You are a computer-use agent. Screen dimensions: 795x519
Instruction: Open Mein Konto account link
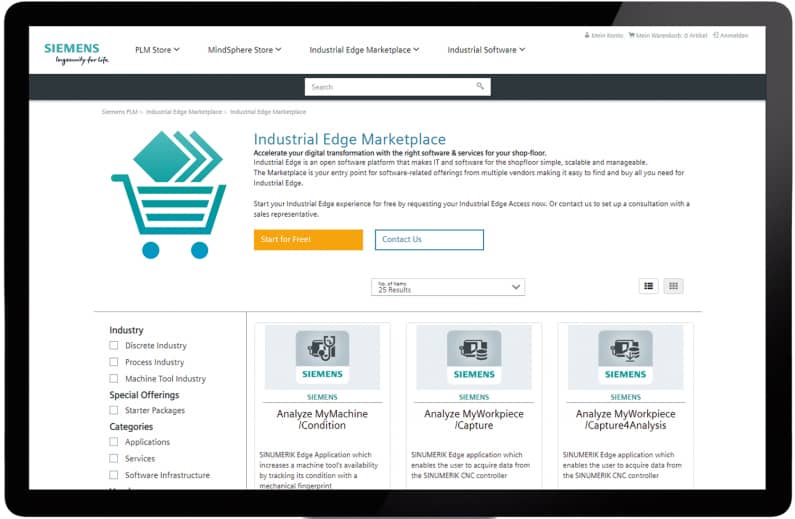pyautogui.click(x=603, y=35)
